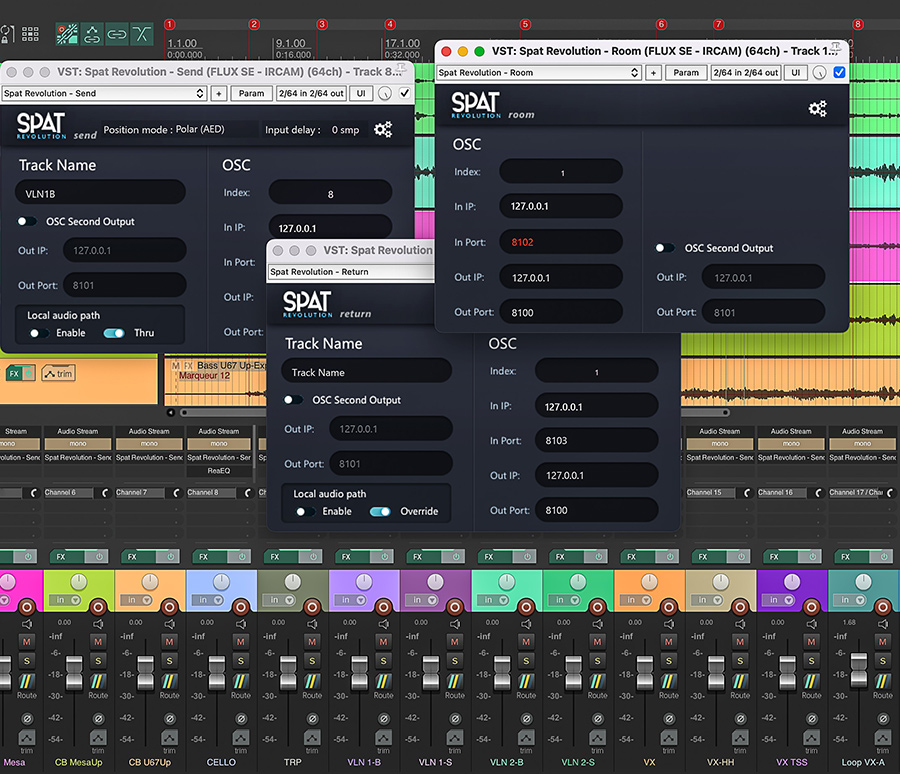The image size is (900, 774).
Task: Arm record on the CELLO mixer channel
Action: coord(241,606)
